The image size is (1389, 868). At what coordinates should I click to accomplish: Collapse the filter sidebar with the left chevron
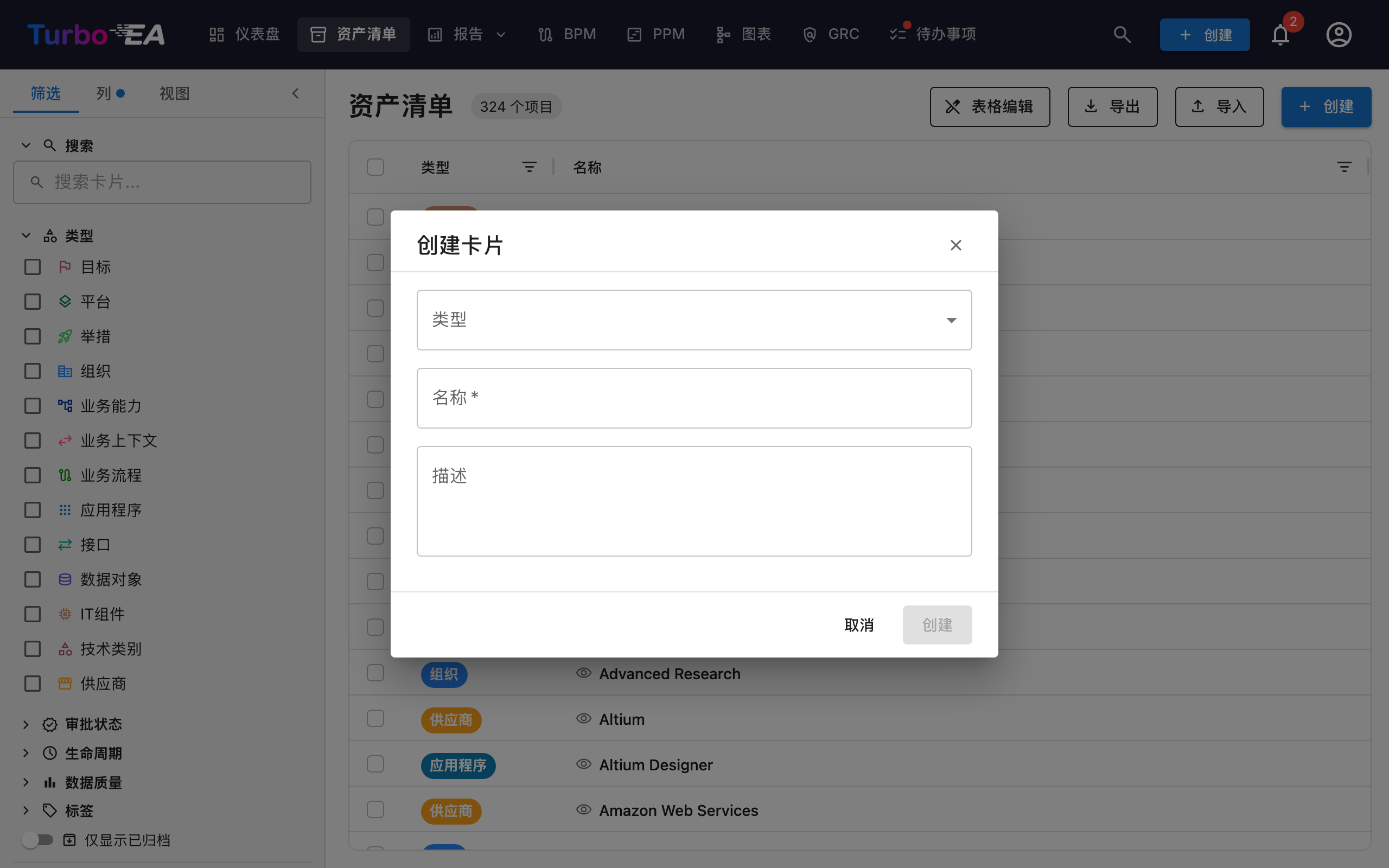point(295,93)
